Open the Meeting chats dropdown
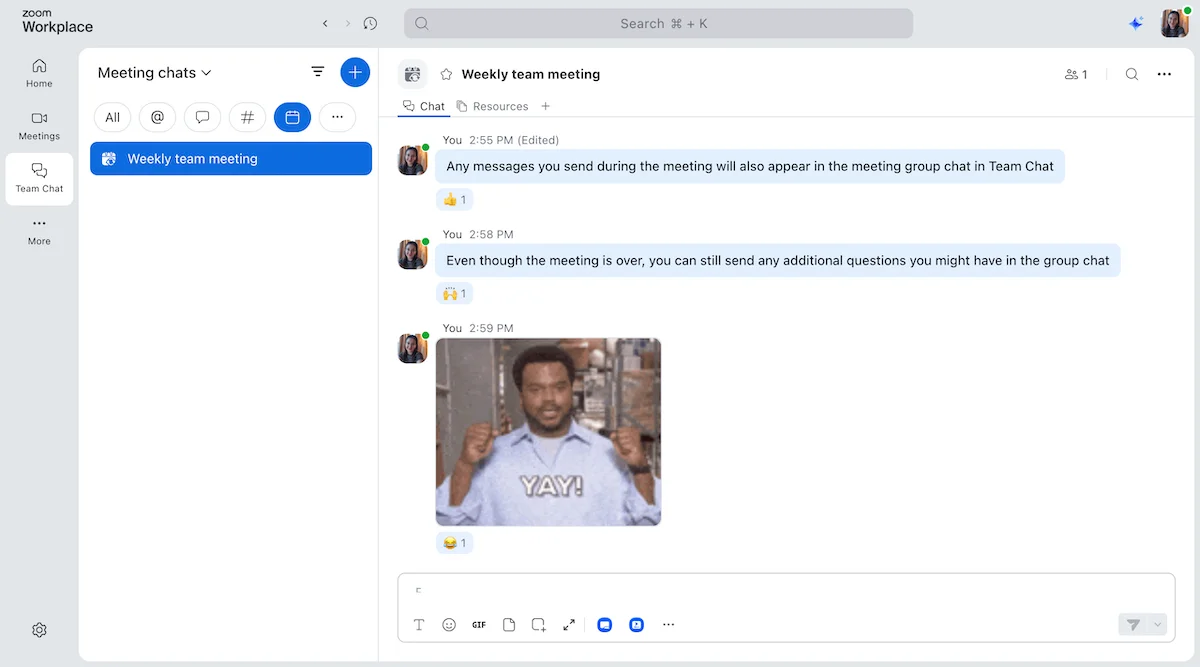The height and width of the screenshot is (667, 1200). click(153, 72)
